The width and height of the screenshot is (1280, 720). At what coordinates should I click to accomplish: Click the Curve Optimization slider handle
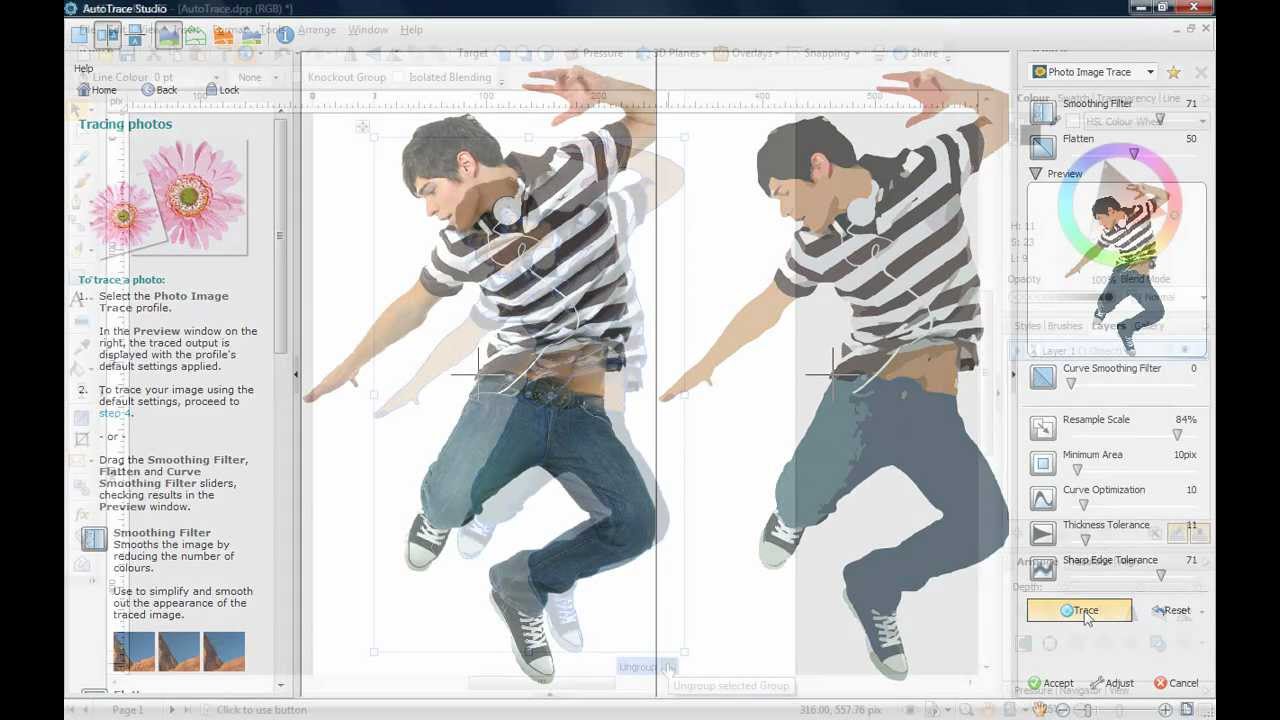1083,505
